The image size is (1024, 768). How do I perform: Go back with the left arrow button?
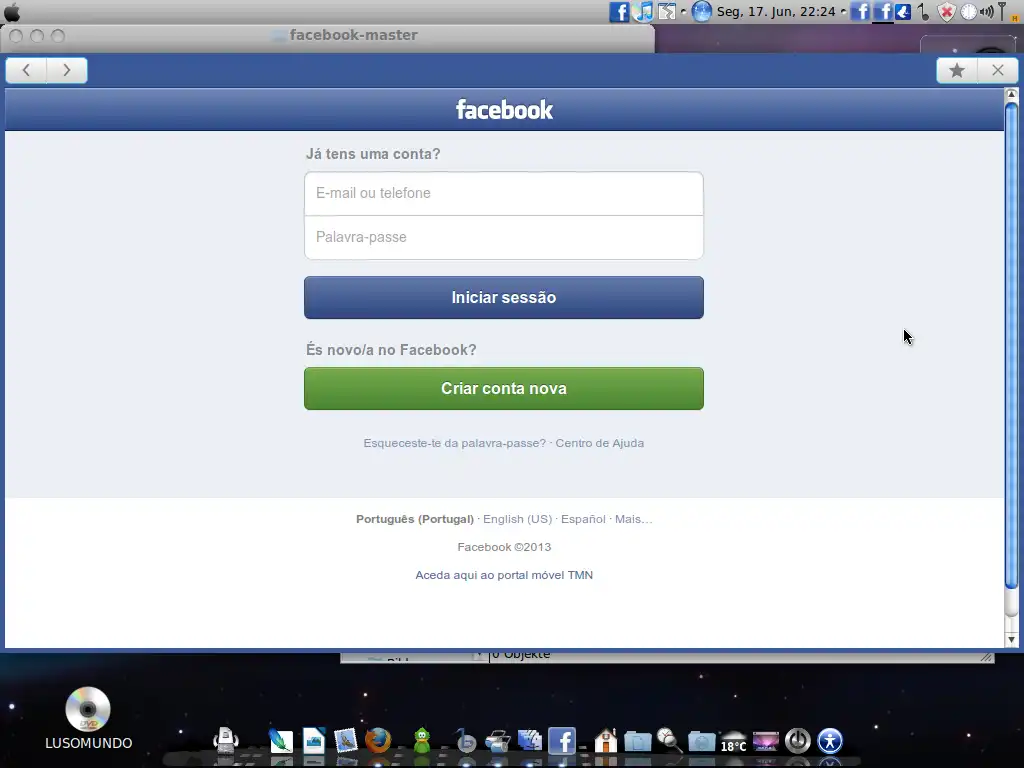tap(26, 70)
